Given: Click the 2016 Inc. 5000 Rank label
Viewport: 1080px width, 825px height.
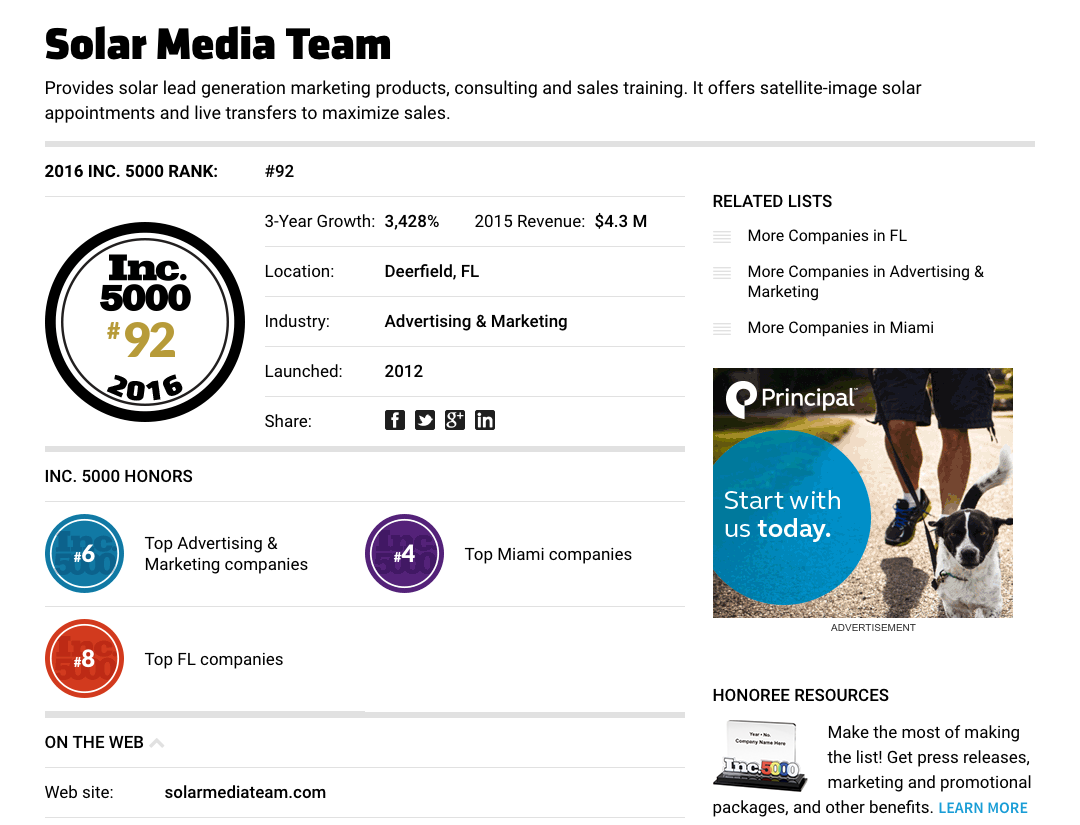Looking at the screenshot, I should pyautogui.click(x=132, y=171).
